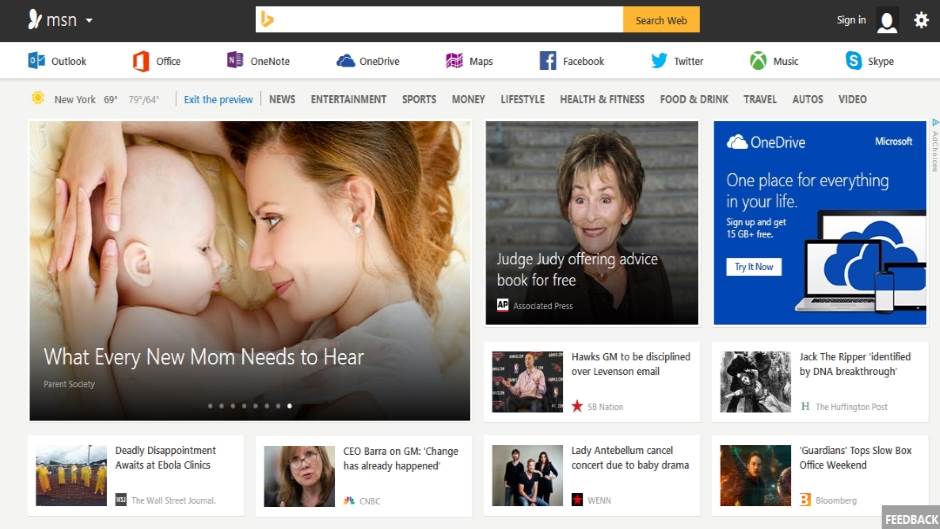The image size is (940, 529).
Task: Click the Exit the preview link
Action: pos(218,99)
